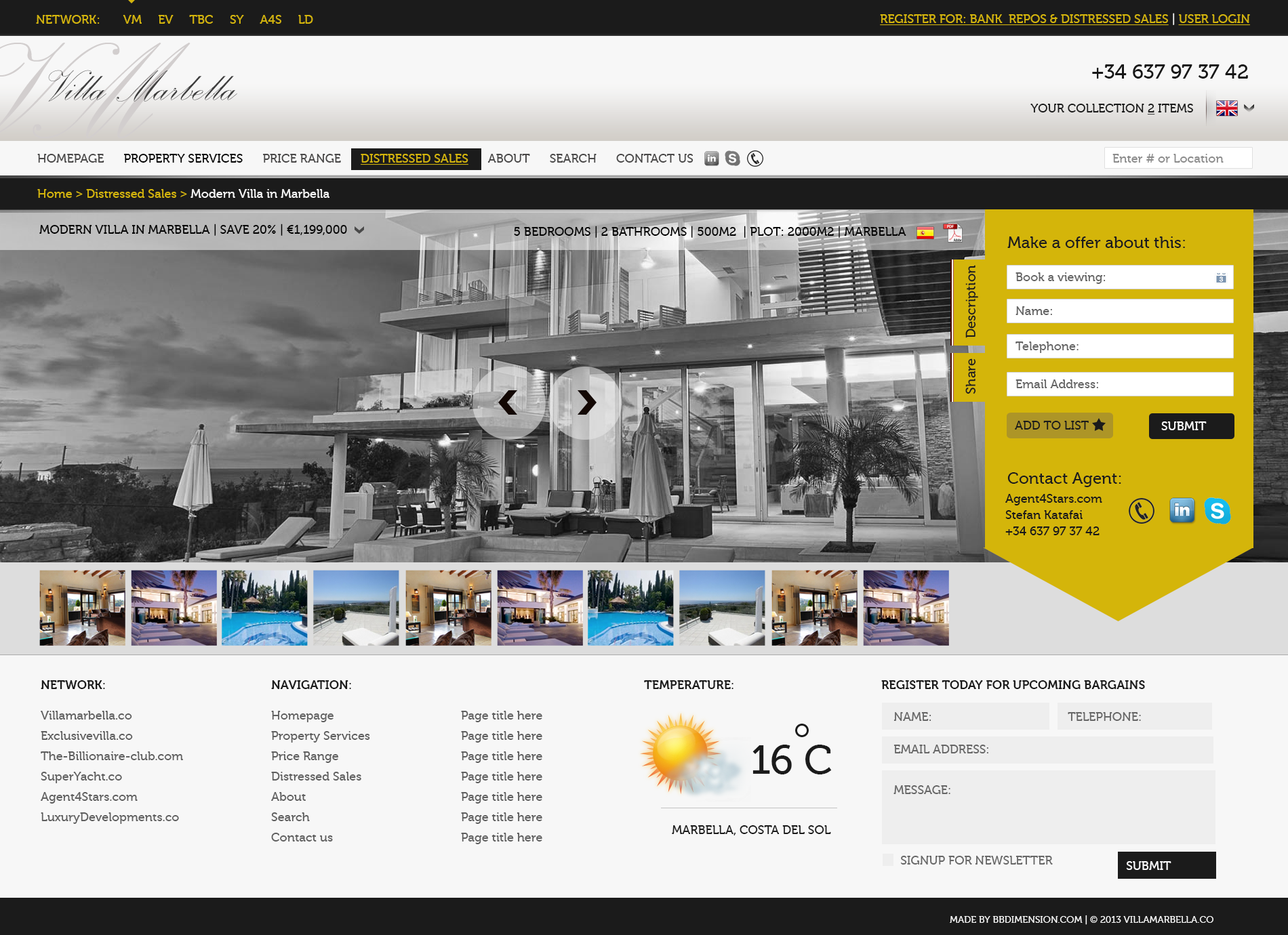Open the Share side tab
Screen dimensions: 1288x935
969,377
